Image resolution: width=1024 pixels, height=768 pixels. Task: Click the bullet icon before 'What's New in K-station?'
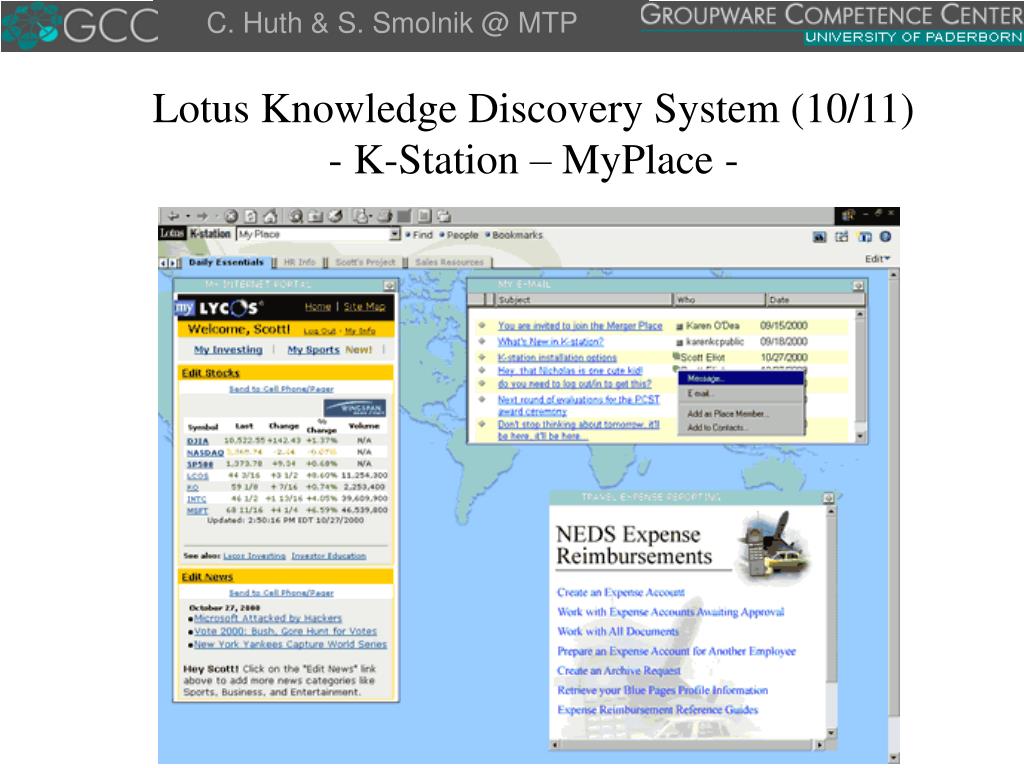point(482,341)
